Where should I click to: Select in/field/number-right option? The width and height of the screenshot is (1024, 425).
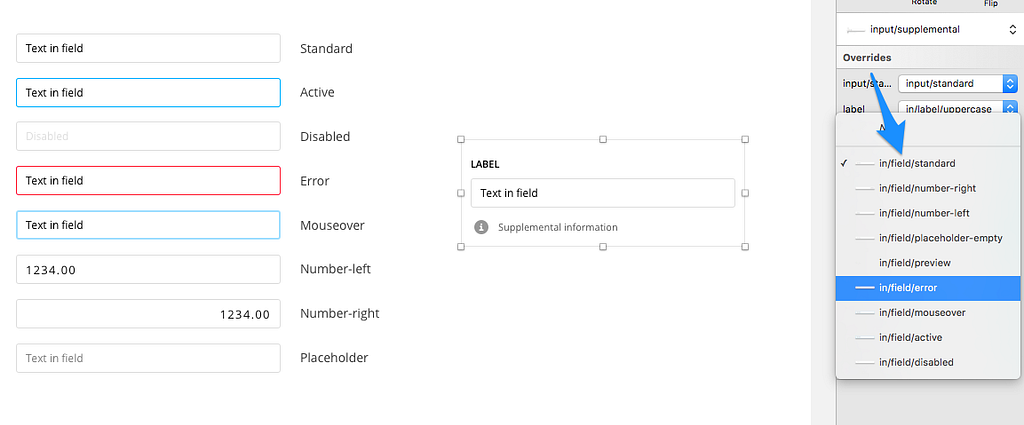coord(928,188)
